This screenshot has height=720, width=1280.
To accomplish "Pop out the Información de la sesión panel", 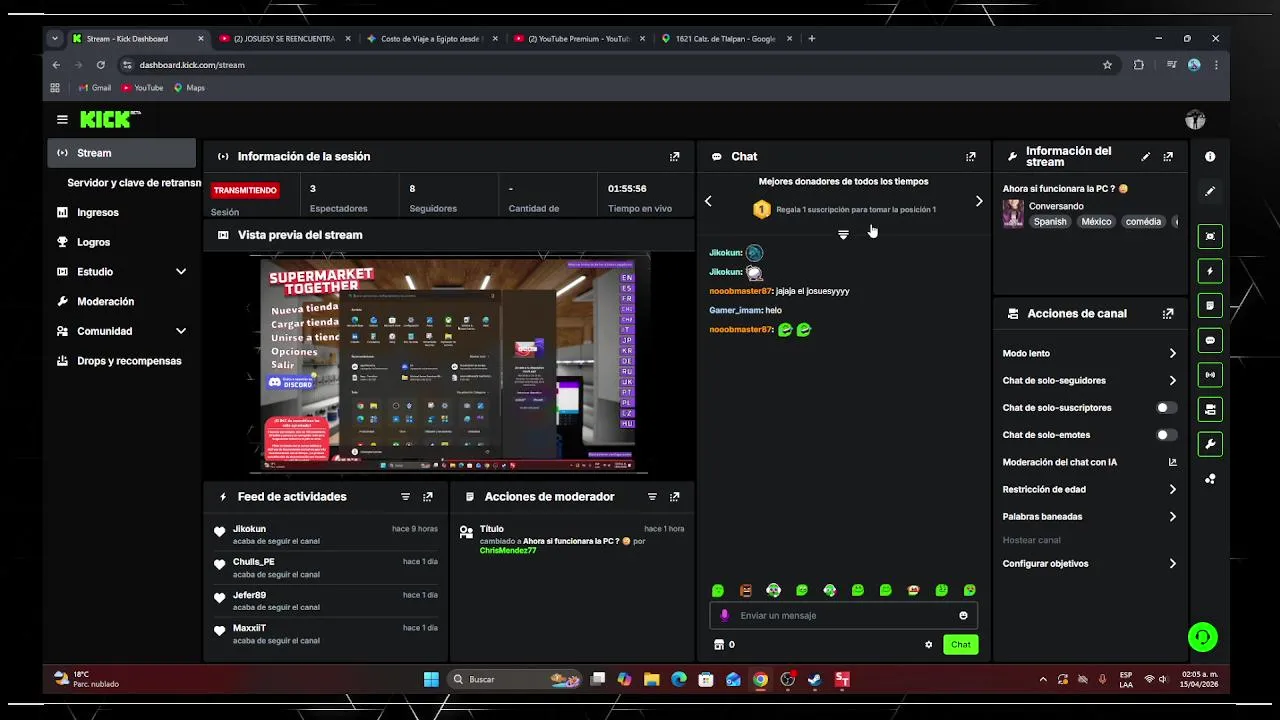I will 675,157.
